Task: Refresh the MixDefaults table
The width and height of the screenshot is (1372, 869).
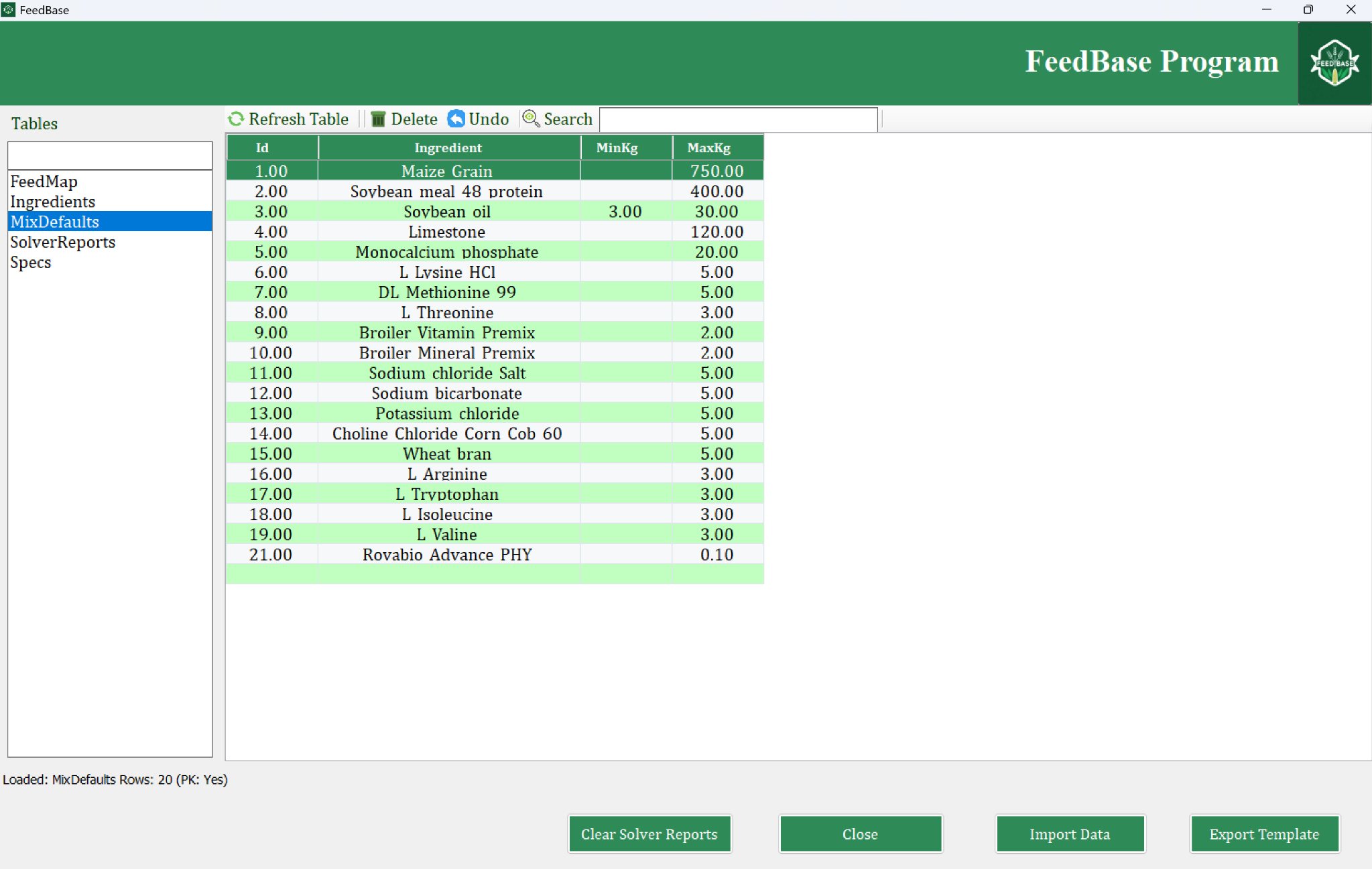Action: 236,119
